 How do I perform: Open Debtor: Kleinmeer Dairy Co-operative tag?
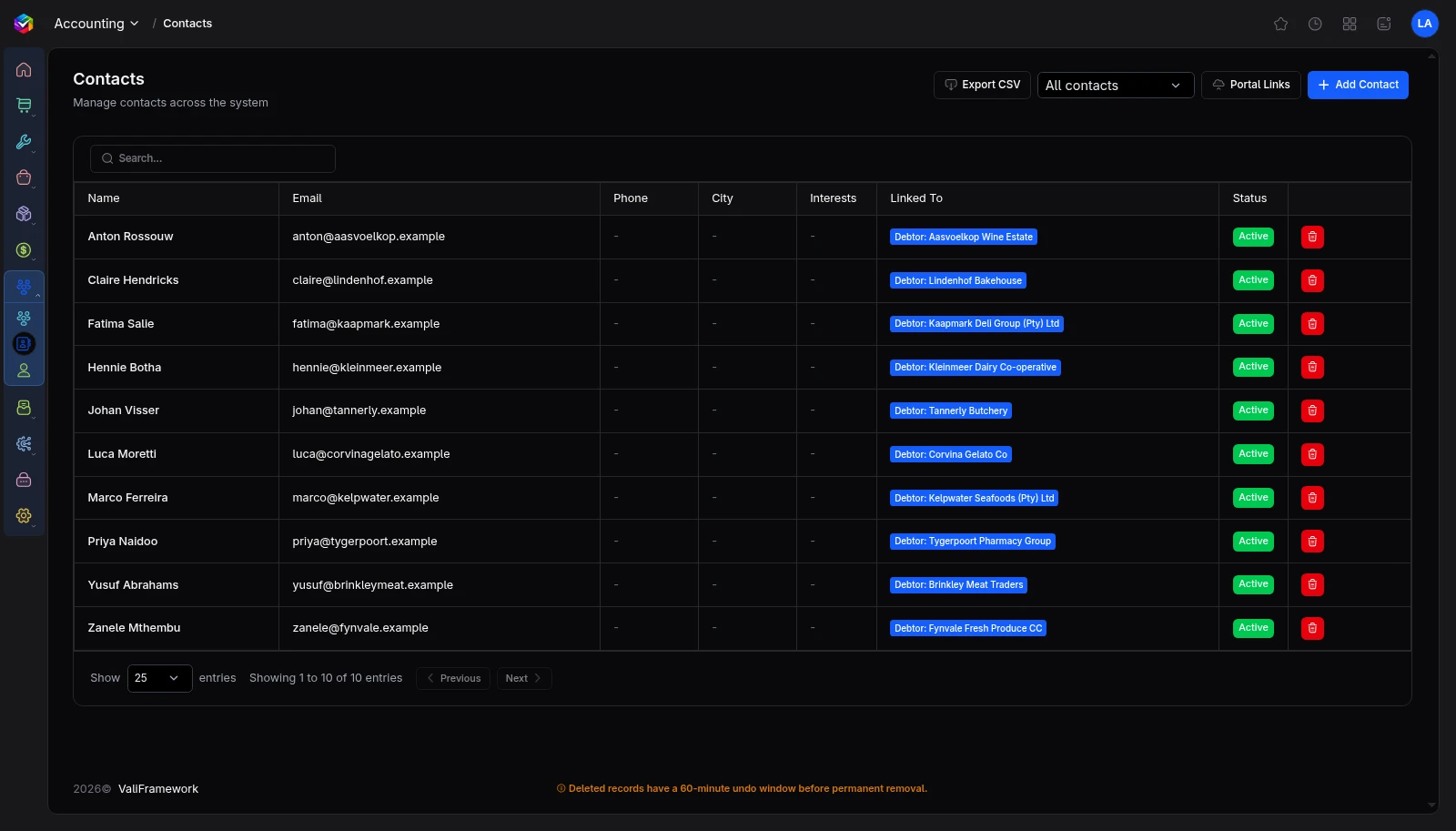(976, 368)
